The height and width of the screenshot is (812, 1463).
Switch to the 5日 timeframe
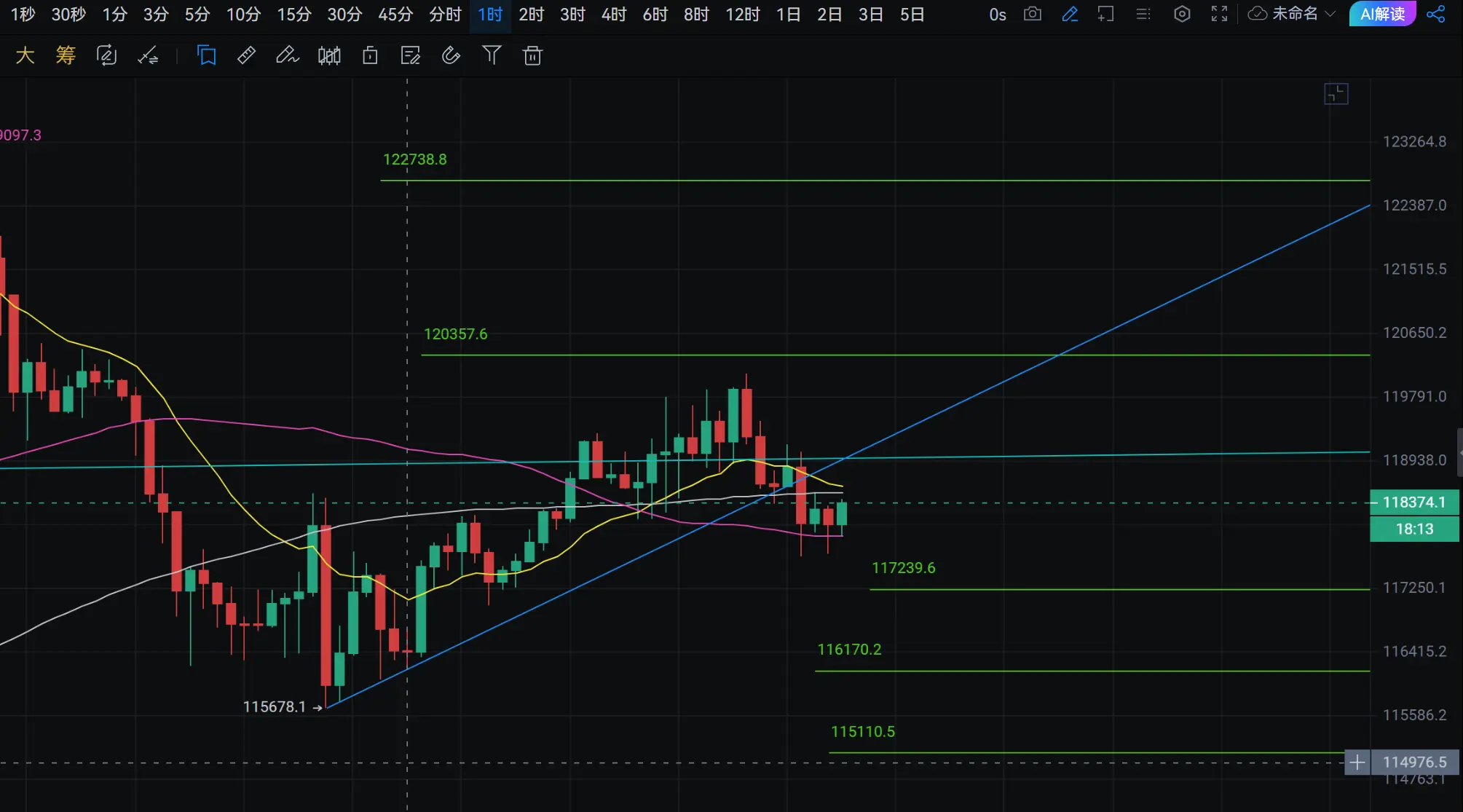pyautogui.click(x=912, y=15)
